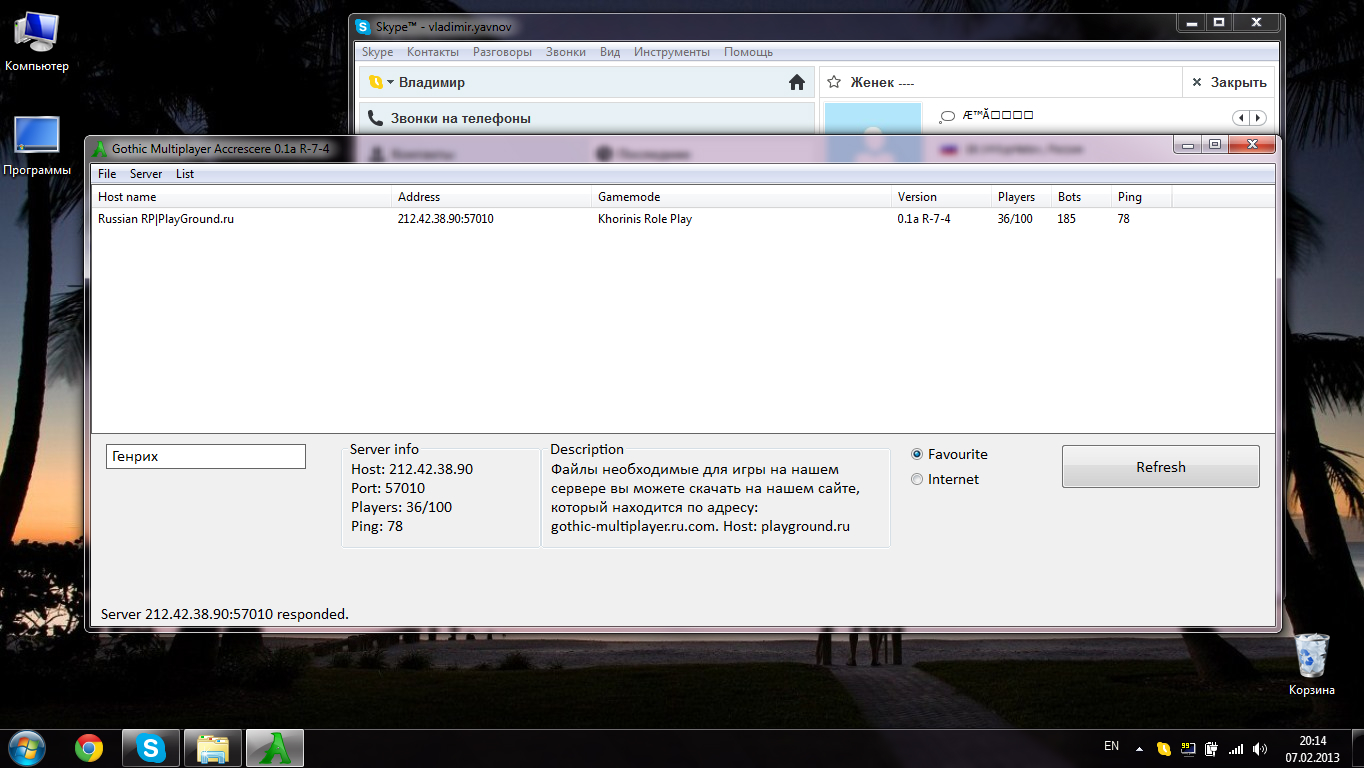Click the Khorinis Role Play gamemode cell
This screenshot has width=1364, height=768.
tap(645, 219)
